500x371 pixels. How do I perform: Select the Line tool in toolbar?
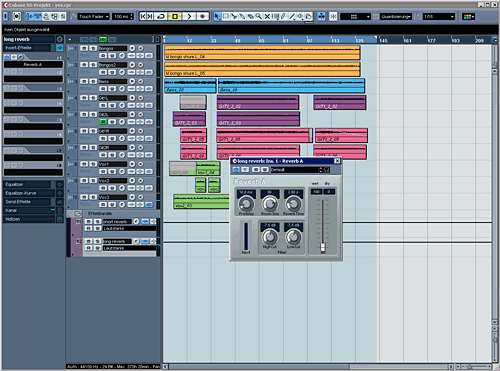tap(292, 16)
